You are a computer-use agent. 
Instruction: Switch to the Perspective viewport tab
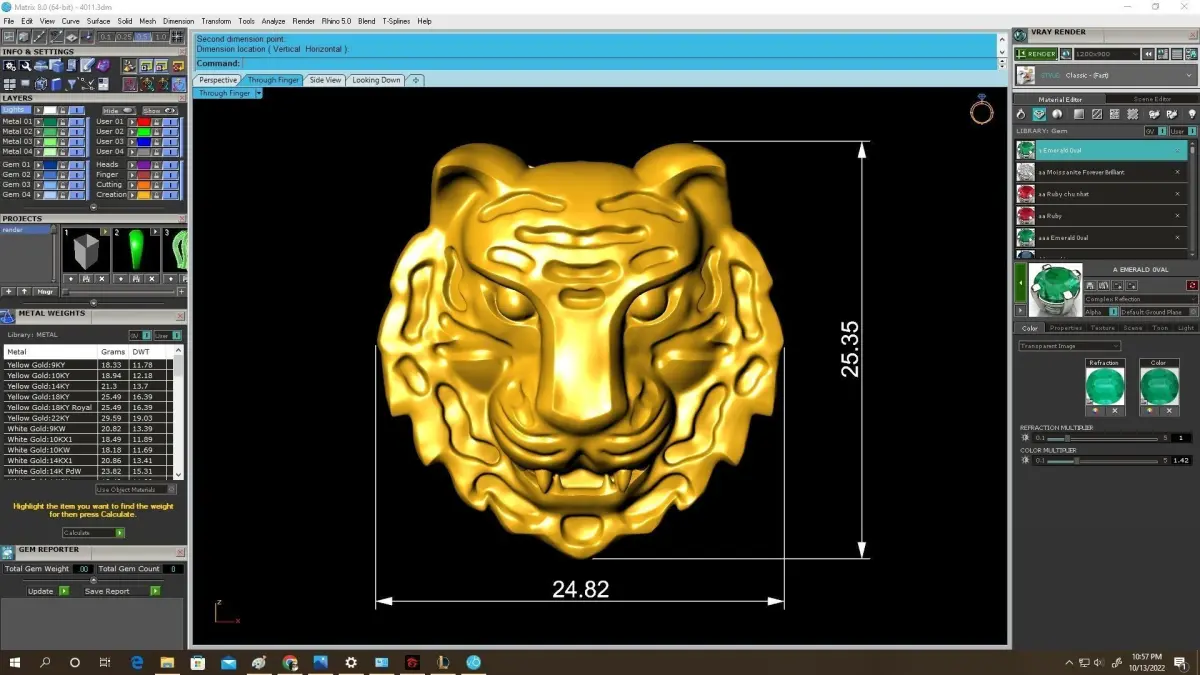pos(217,80)
